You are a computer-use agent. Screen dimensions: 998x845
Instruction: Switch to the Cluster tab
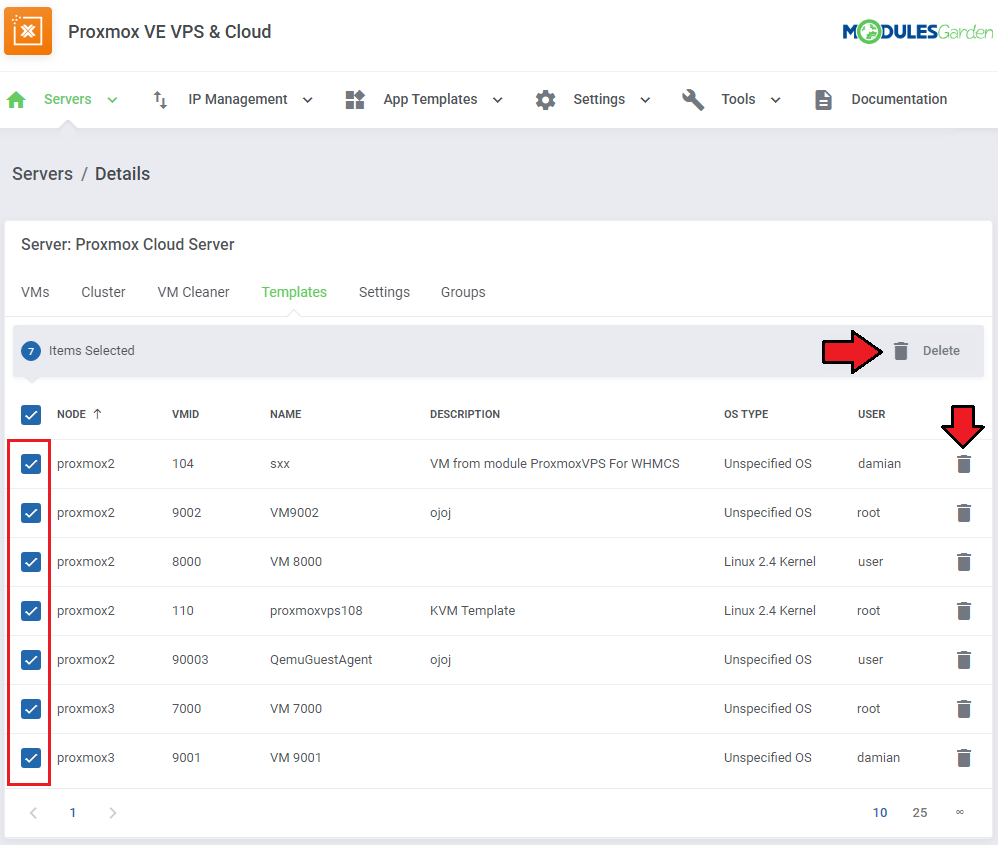pyautogui.click(x=103, y=292)
